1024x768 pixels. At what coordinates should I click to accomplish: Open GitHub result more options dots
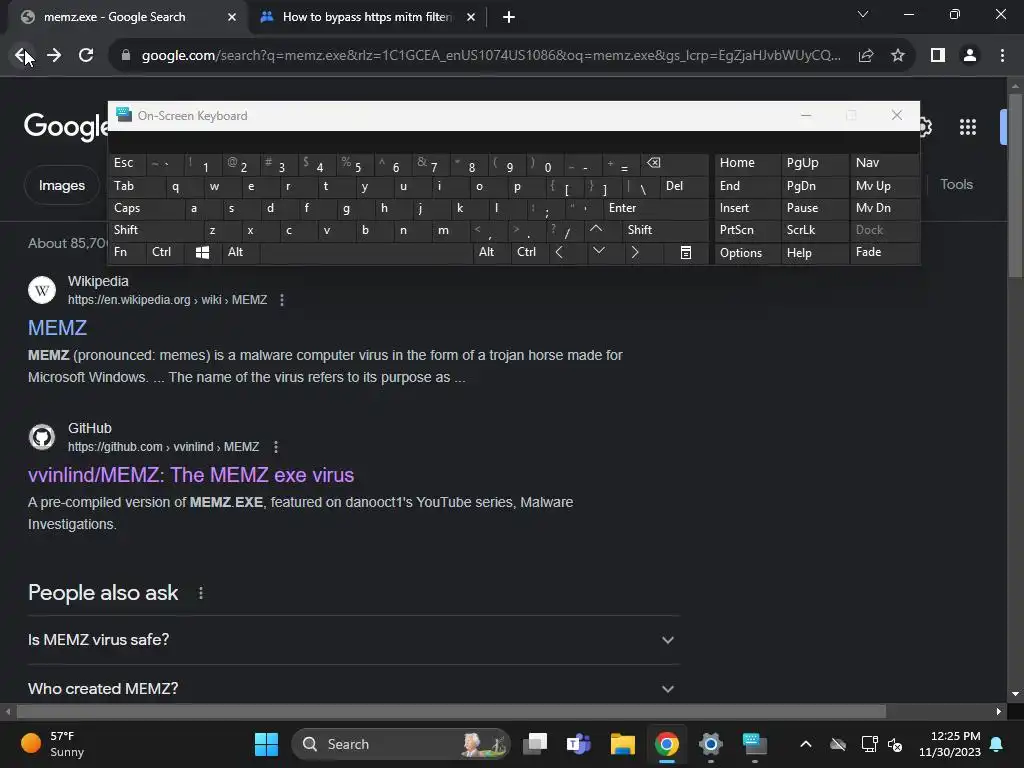(276, 447)
